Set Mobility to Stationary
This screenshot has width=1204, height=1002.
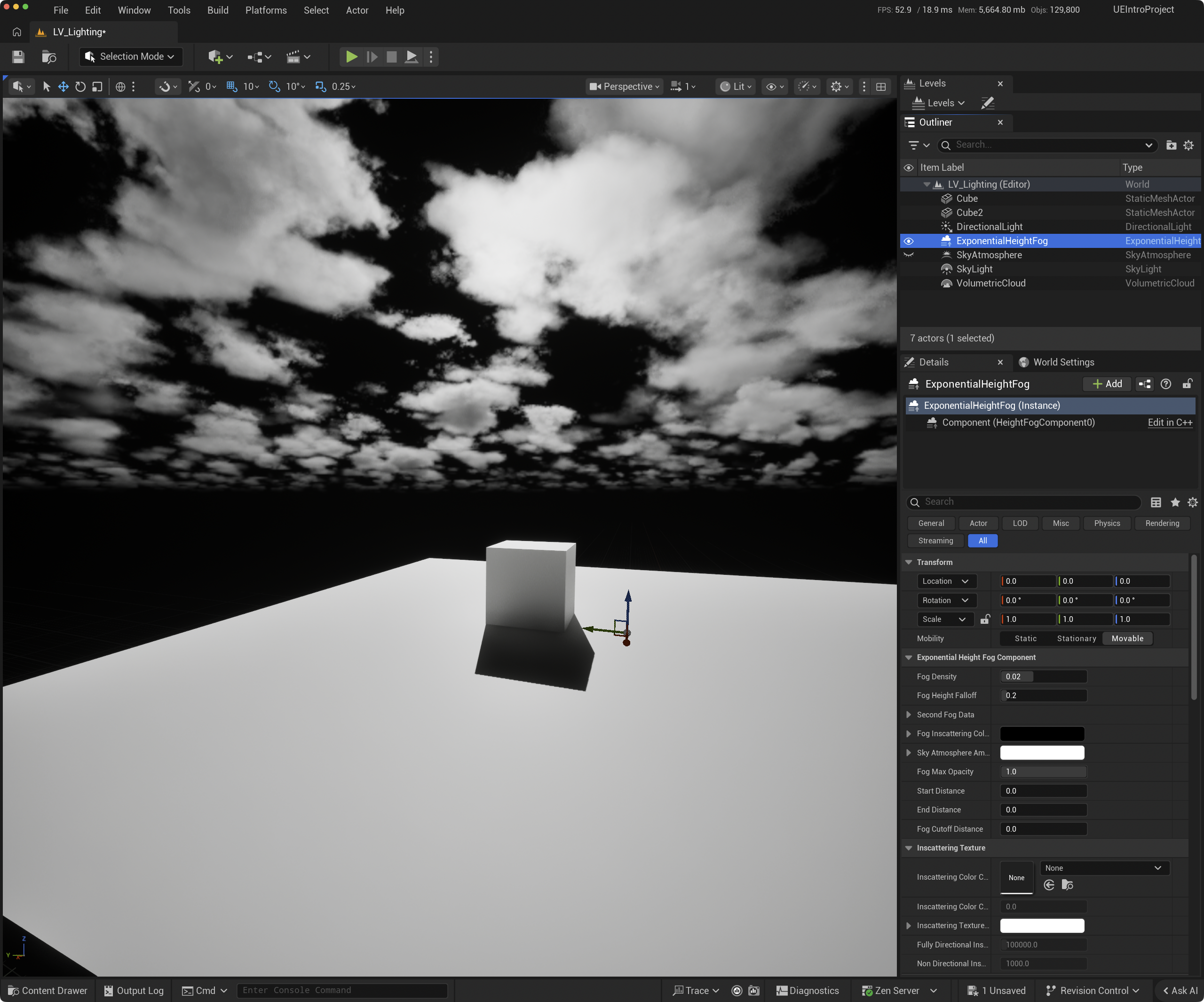tap(1076, 638)
